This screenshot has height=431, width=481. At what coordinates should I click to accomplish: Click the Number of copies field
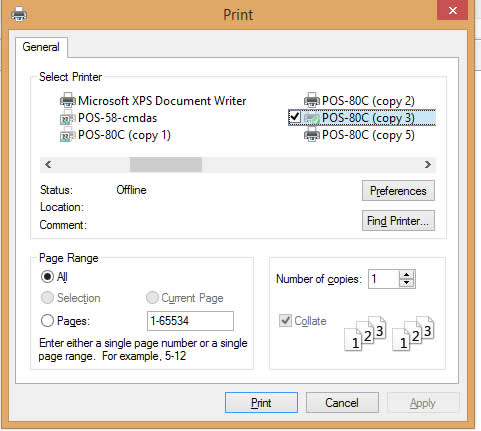pos(383,279)
